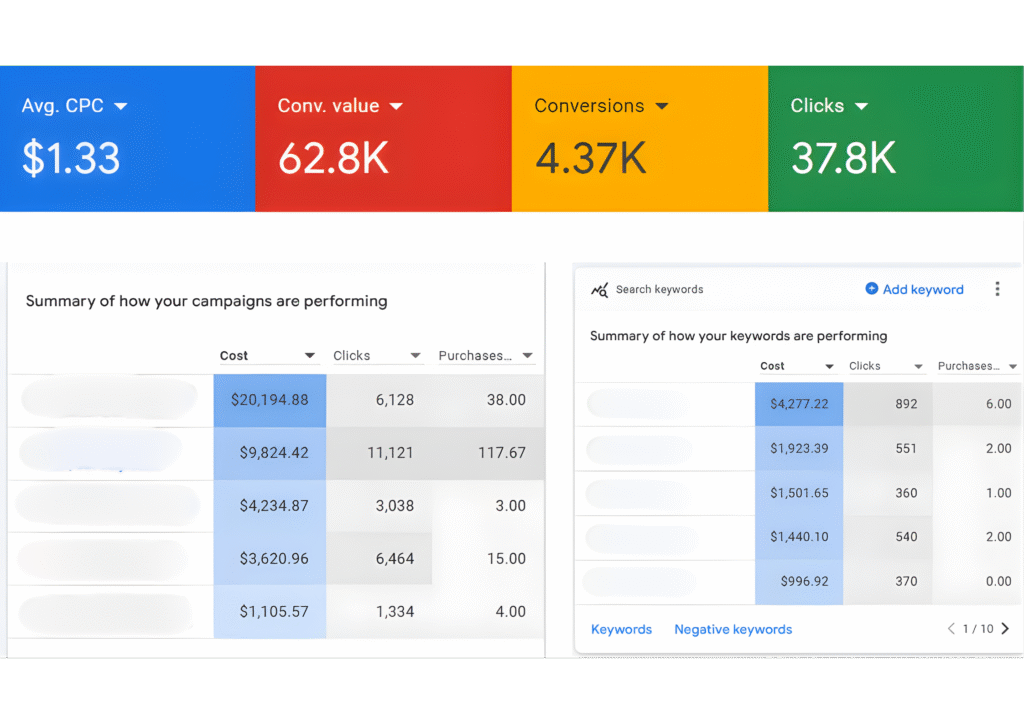Open the Conversions metric dropdown
The height and width of the screenshot is (724, 1024).
[x=661, y=106]
